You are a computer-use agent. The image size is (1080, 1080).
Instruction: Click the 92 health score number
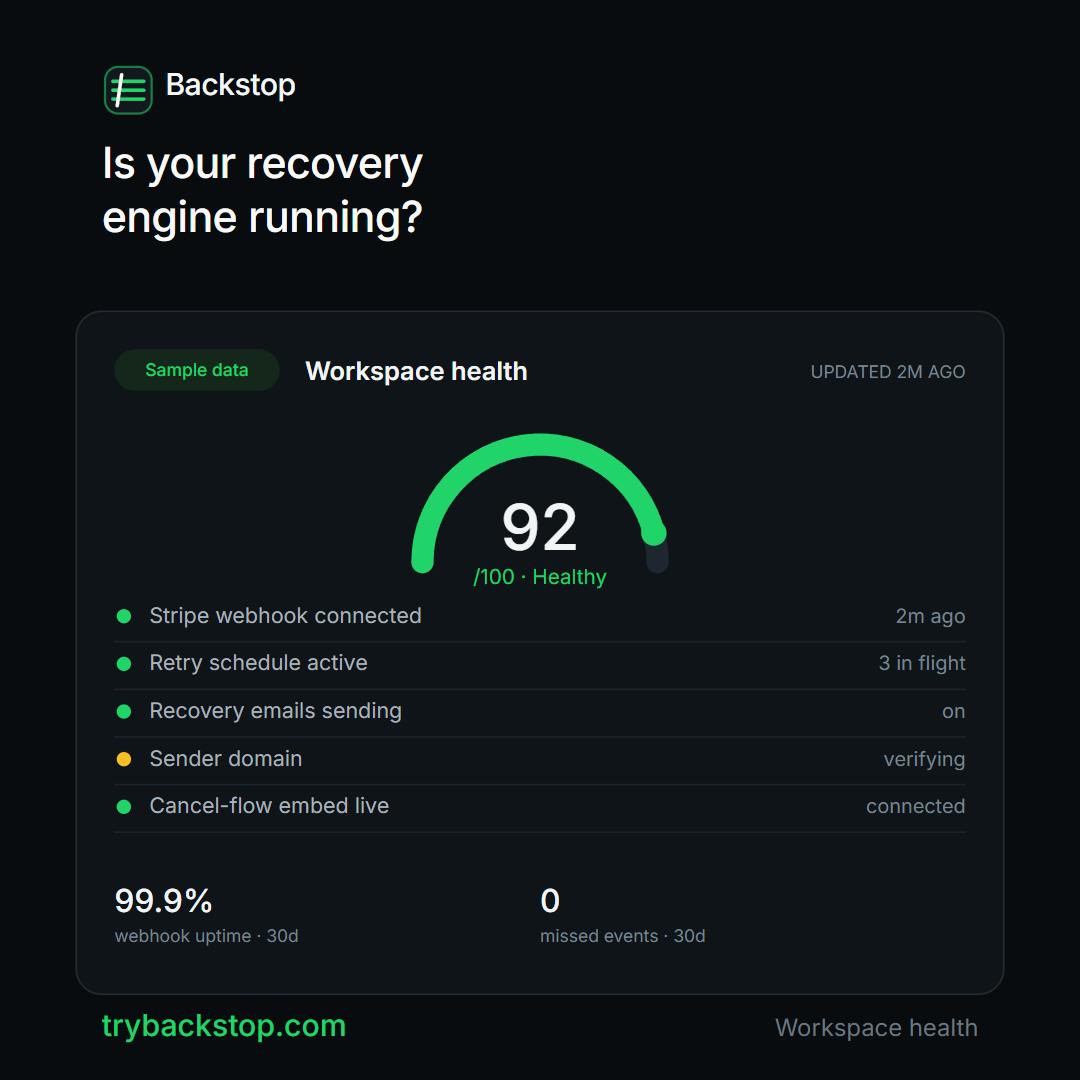pos(539,527)
